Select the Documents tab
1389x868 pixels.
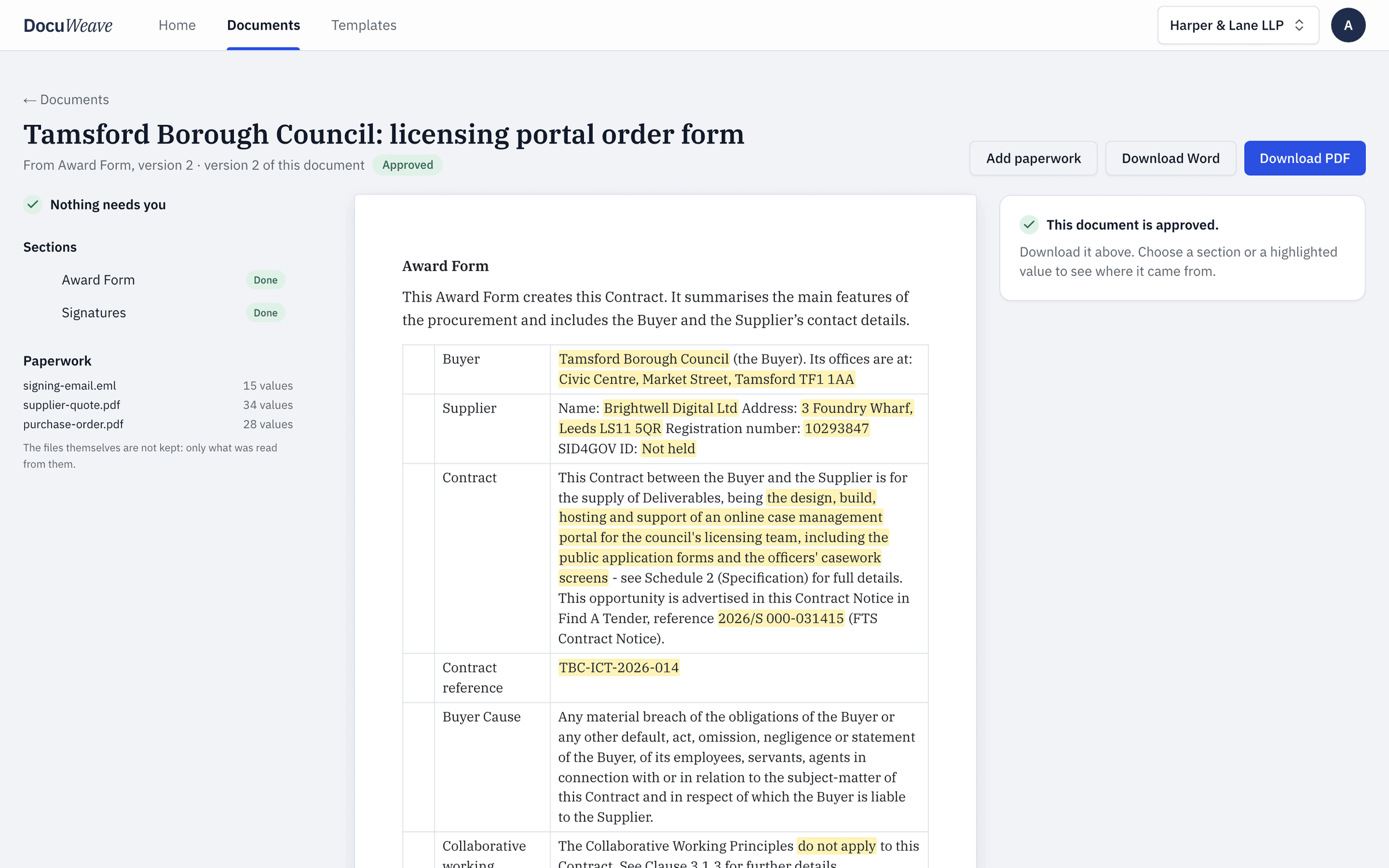point(263,25)
